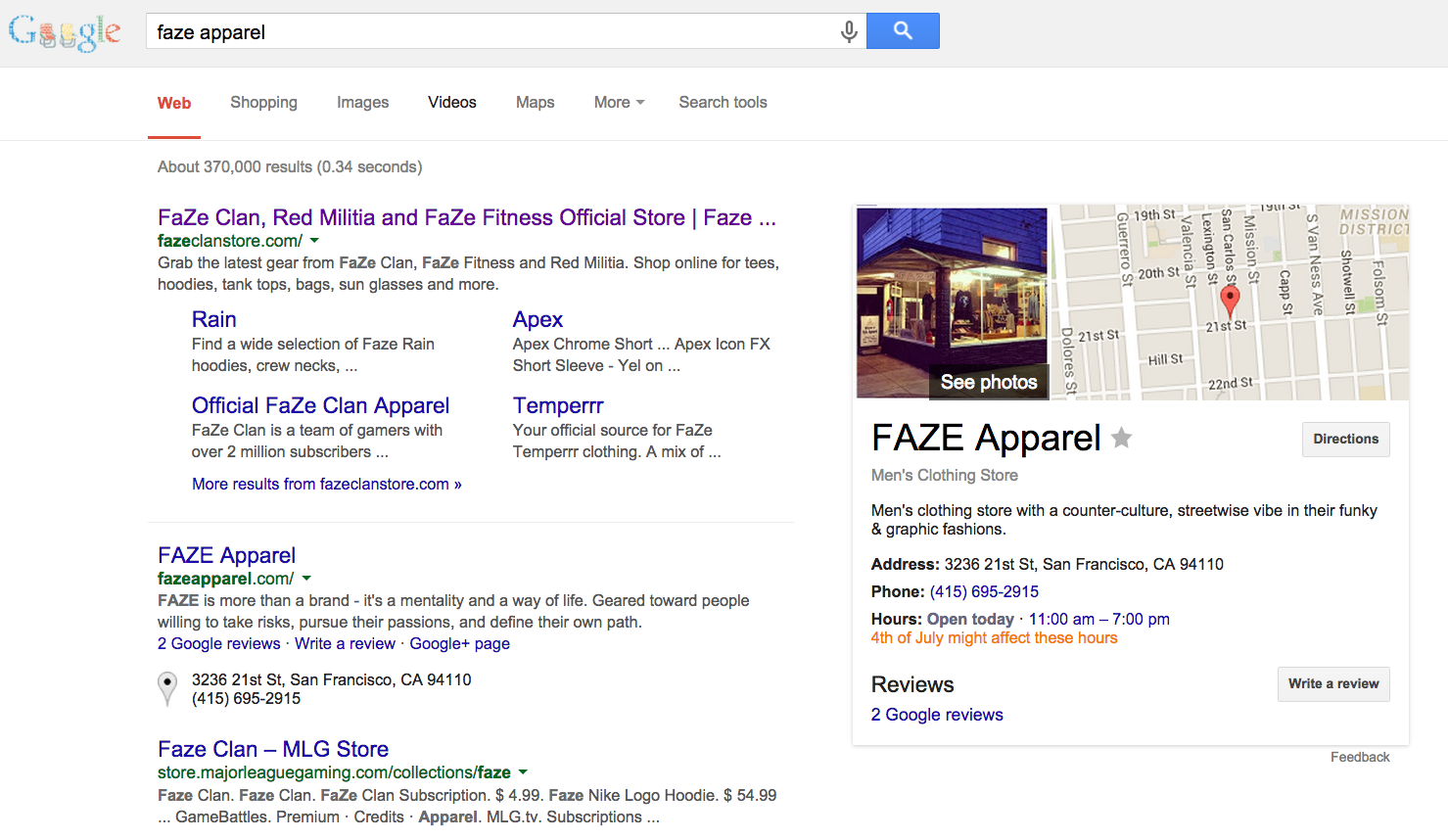The height and width of the screenshot is (840, 1448).
Task: Expand dropdown arrow next to fazeapparel.com
Action: (x=306, y=579)
